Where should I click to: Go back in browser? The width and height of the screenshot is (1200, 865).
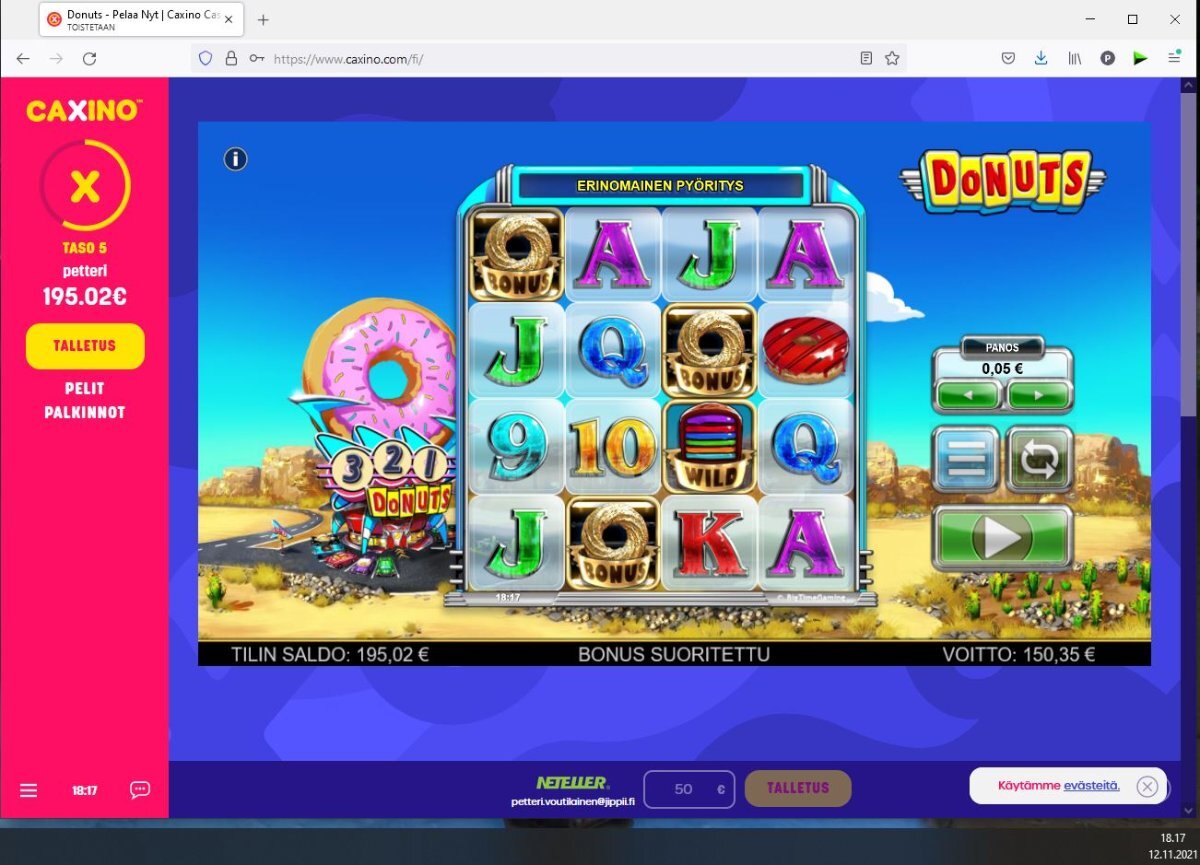[x=23, y=59]
